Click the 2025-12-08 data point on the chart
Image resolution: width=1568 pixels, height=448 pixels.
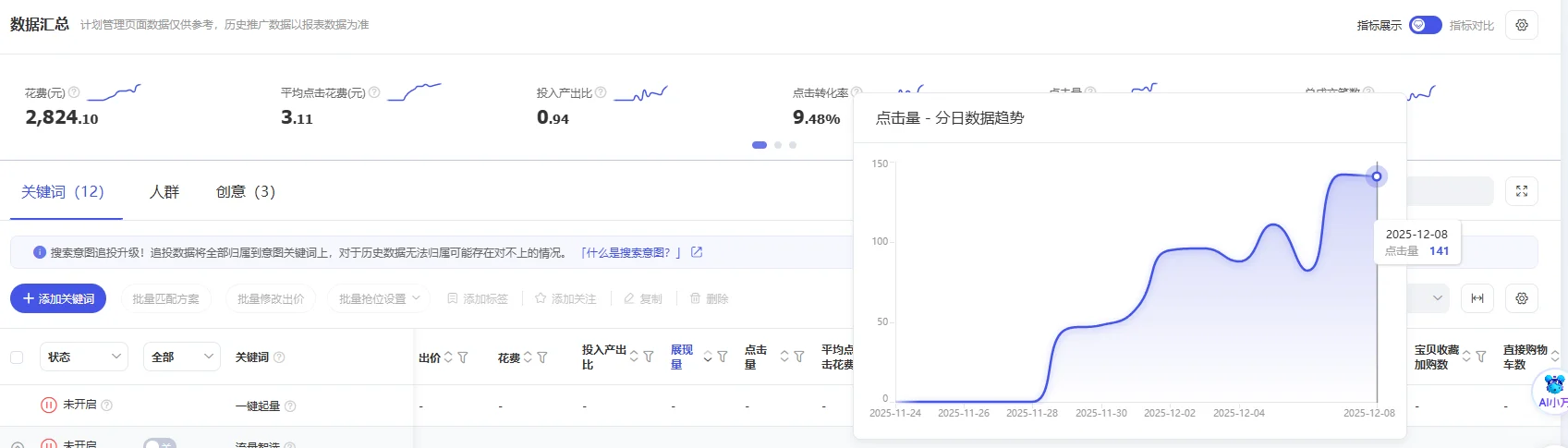(1377, 176)
